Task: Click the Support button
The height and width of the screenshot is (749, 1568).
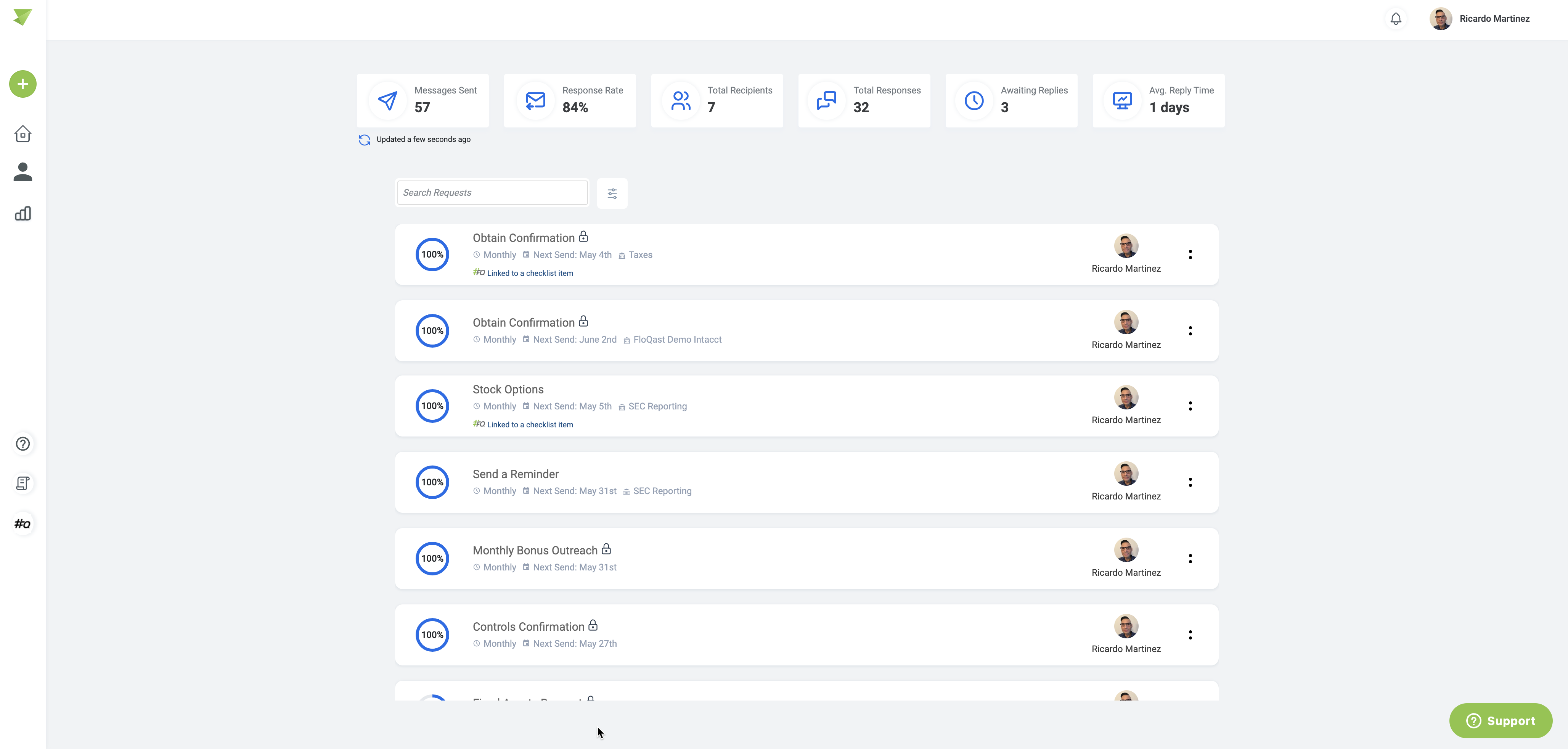Action: coord(1501,721)
